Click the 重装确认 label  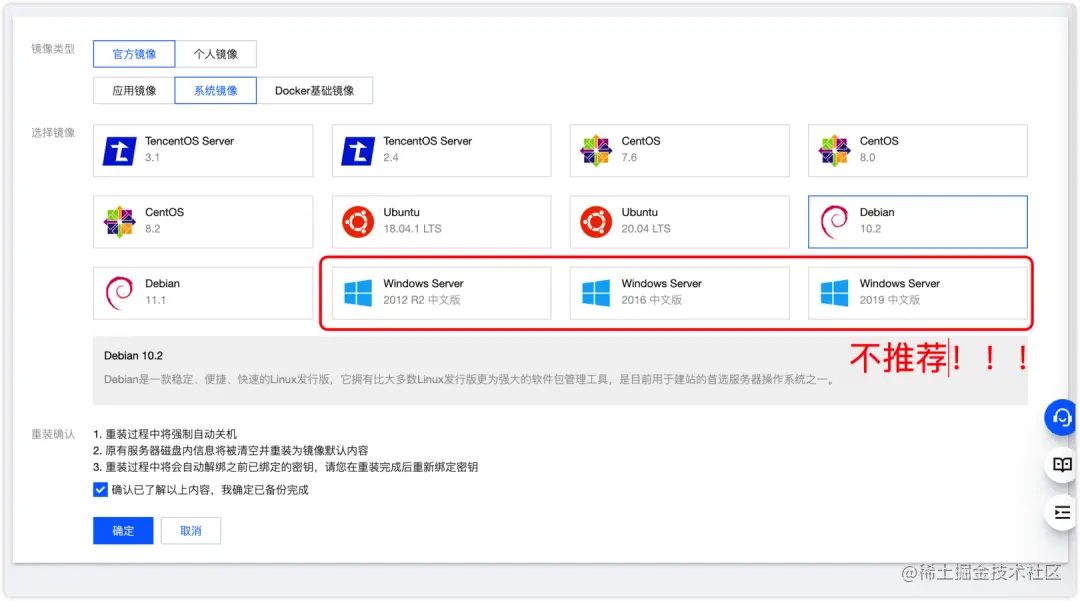pyautogui.click(x=53, y=434)
